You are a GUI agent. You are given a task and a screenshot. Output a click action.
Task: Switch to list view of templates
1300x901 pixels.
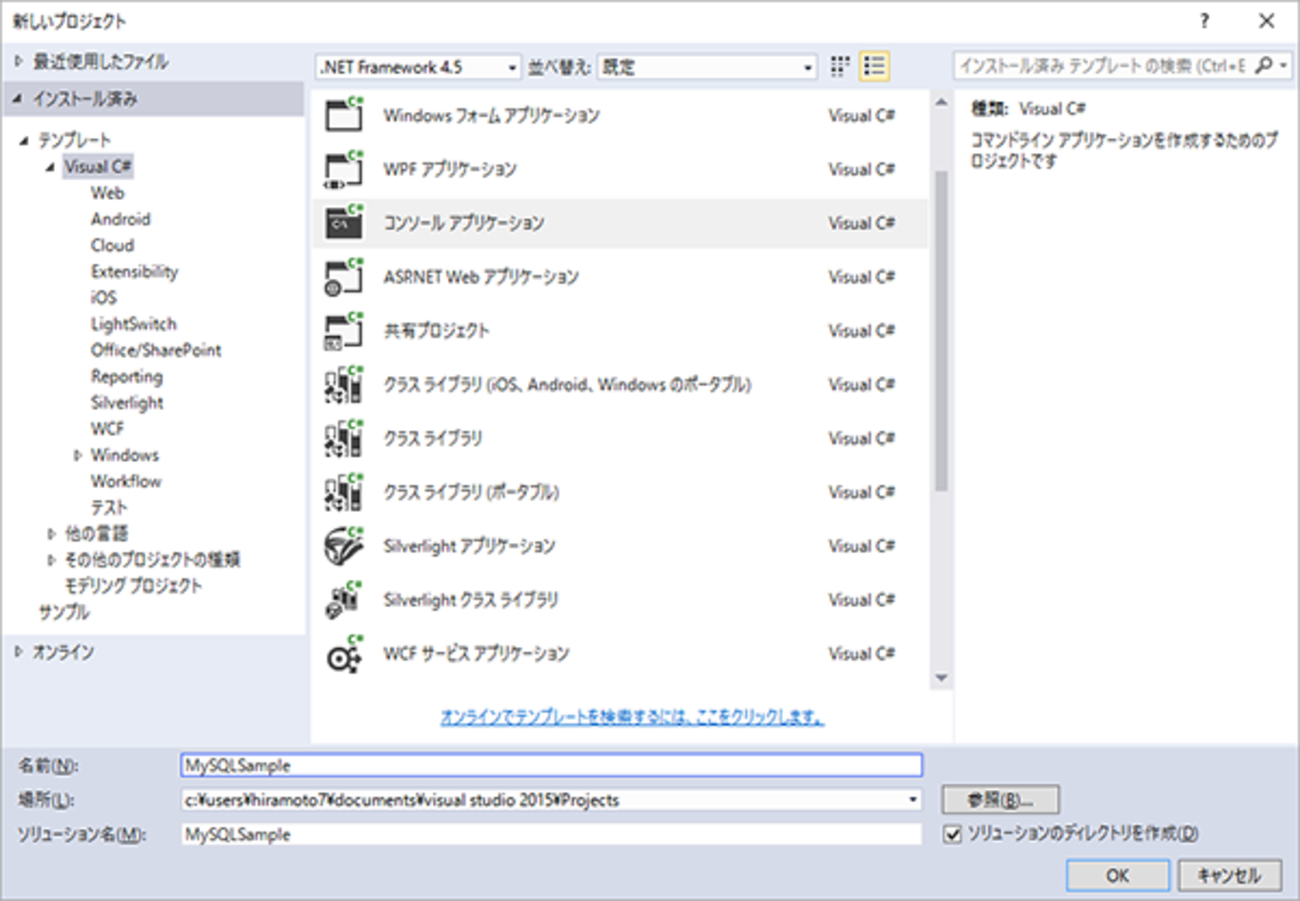[874, 67]
